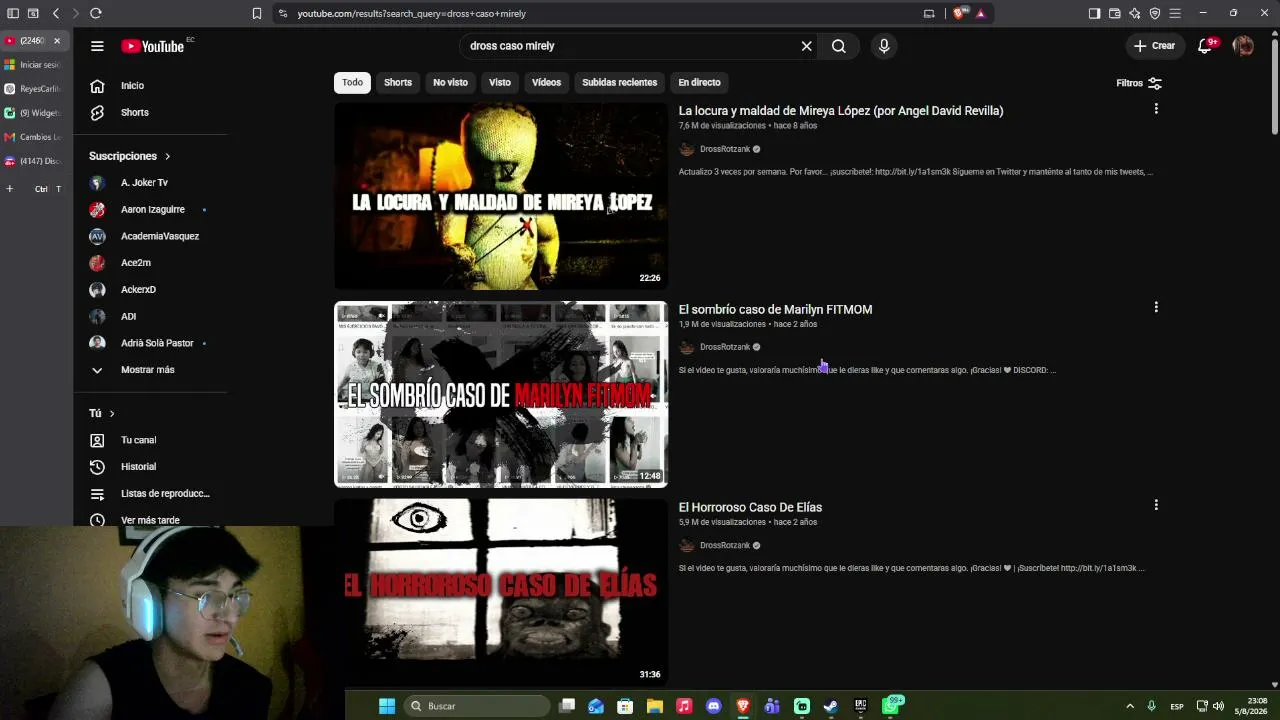Open more actions for Mireya López video
Screen dimensions: 1280x720
[1156, 108]
